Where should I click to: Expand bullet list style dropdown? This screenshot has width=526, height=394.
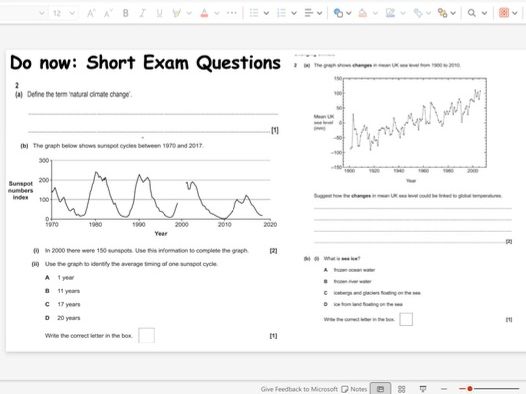[x=266, y=13]
